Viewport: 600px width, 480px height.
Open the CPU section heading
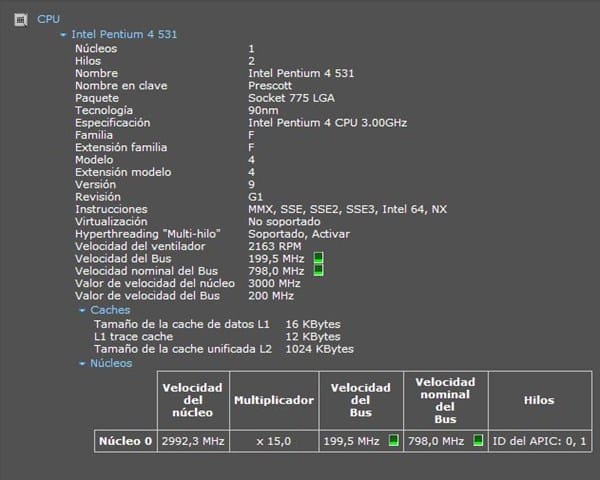point(48,19)
